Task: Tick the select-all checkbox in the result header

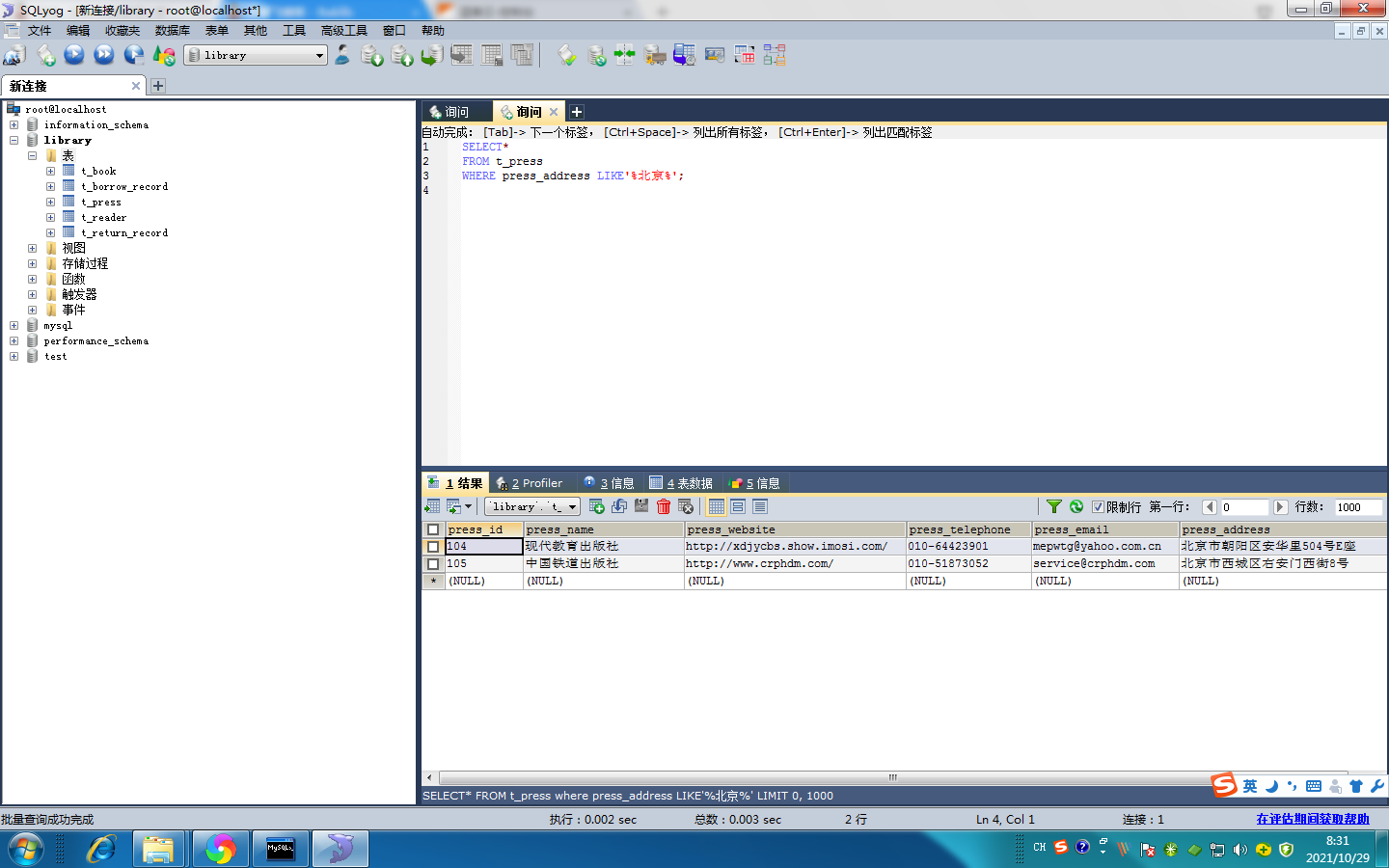Action: (x=433, y=529)
